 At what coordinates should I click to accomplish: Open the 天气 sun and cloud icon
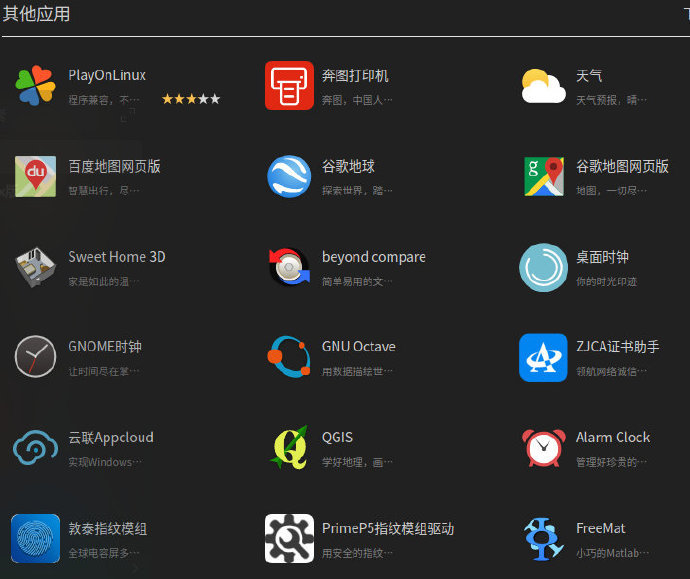(543, 86)
